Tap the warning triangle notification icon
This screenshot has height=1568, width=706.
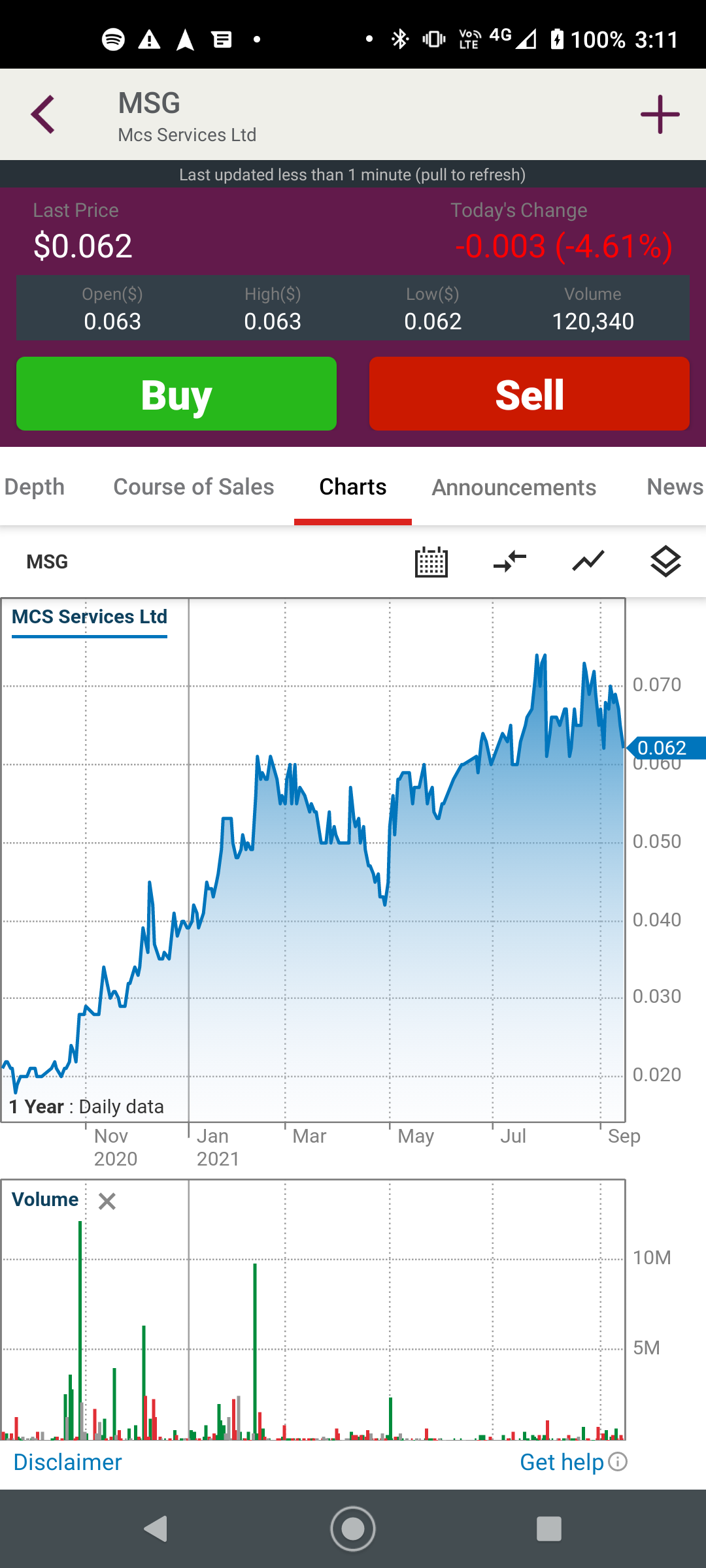[150, 40]
